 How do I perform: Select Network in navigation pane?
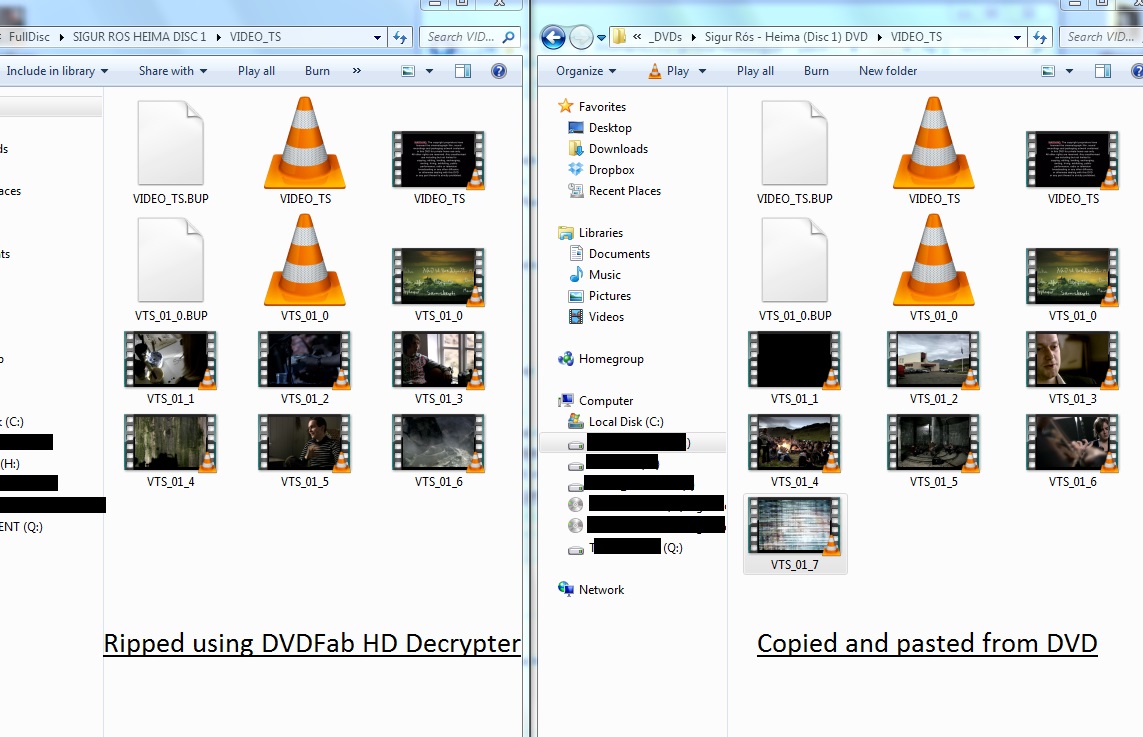(x=590, y=590)
